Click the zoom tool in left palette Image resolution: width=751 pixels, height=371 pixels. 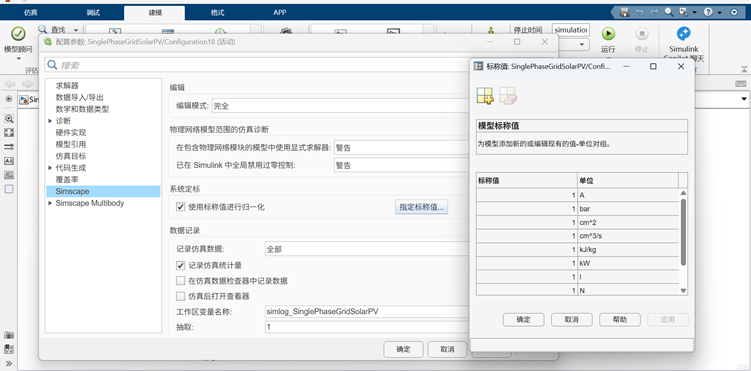(9, 119)
